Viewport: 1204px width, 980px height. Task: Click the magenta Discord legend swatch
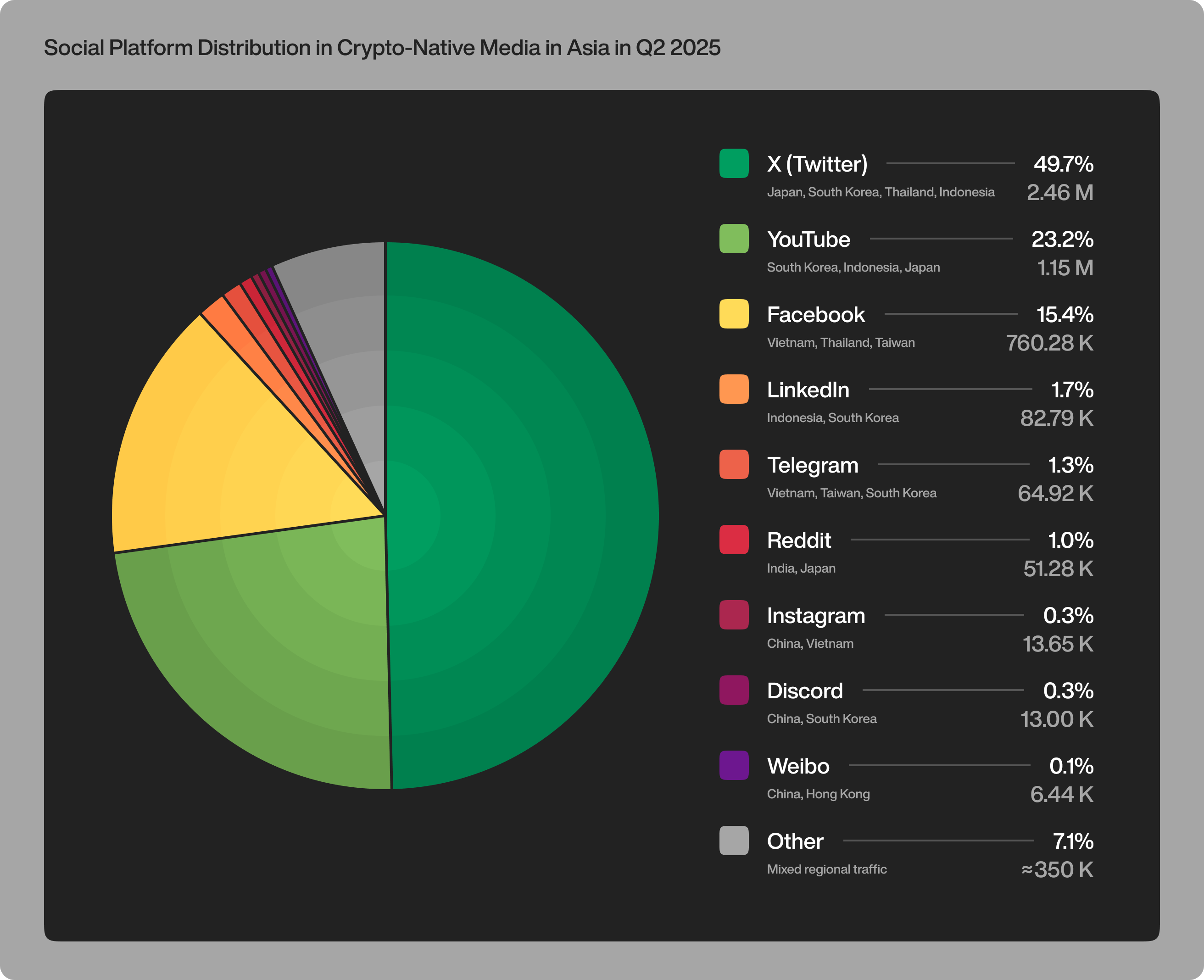734,690
